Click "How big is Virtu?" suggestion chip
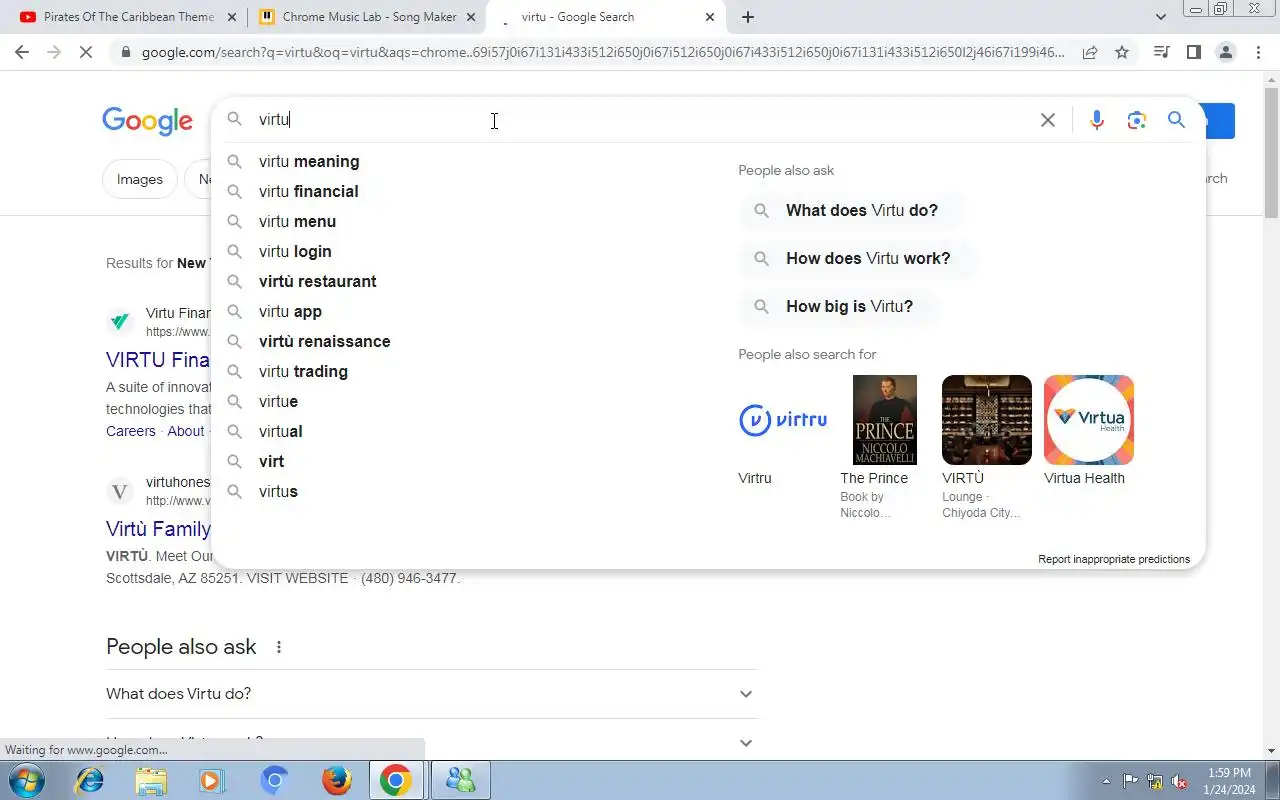 (x=840, y=306)
